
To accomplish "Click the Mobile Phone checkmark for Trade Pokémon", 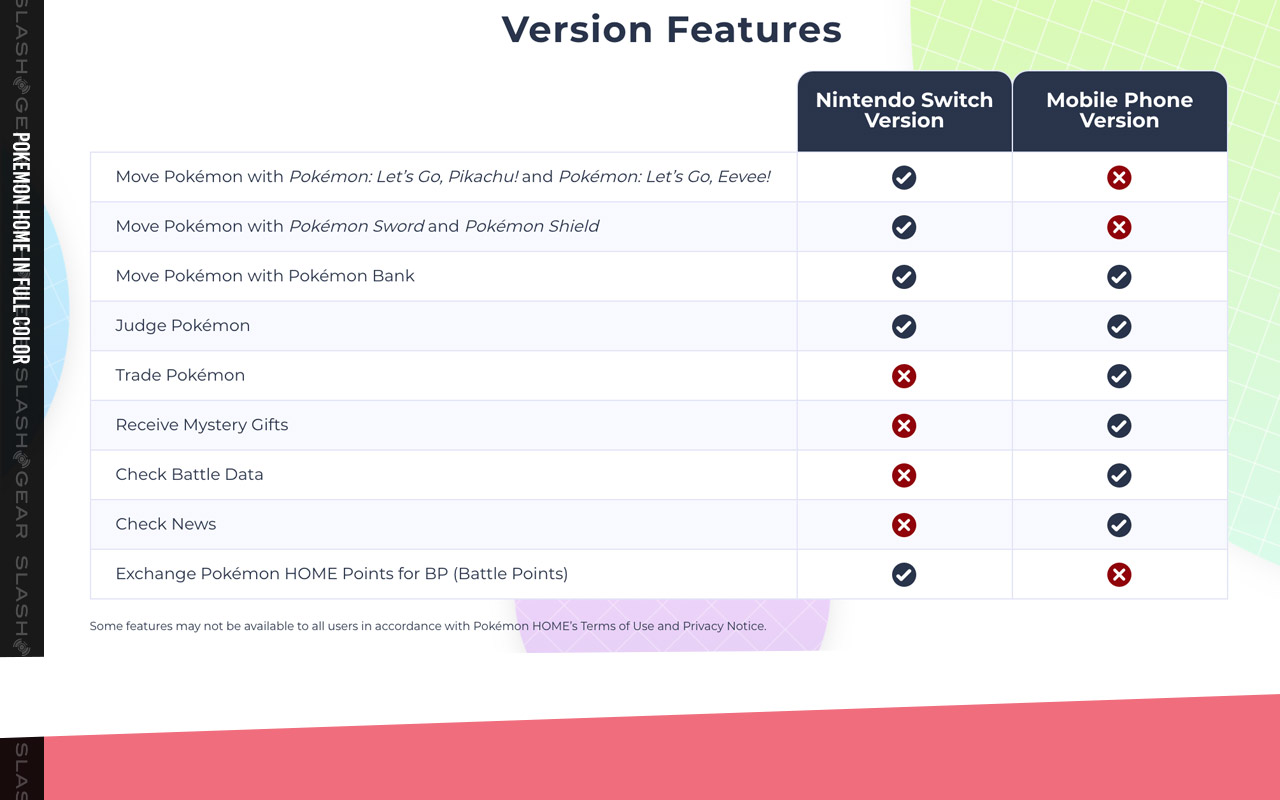I will (x=1119, y=376).
